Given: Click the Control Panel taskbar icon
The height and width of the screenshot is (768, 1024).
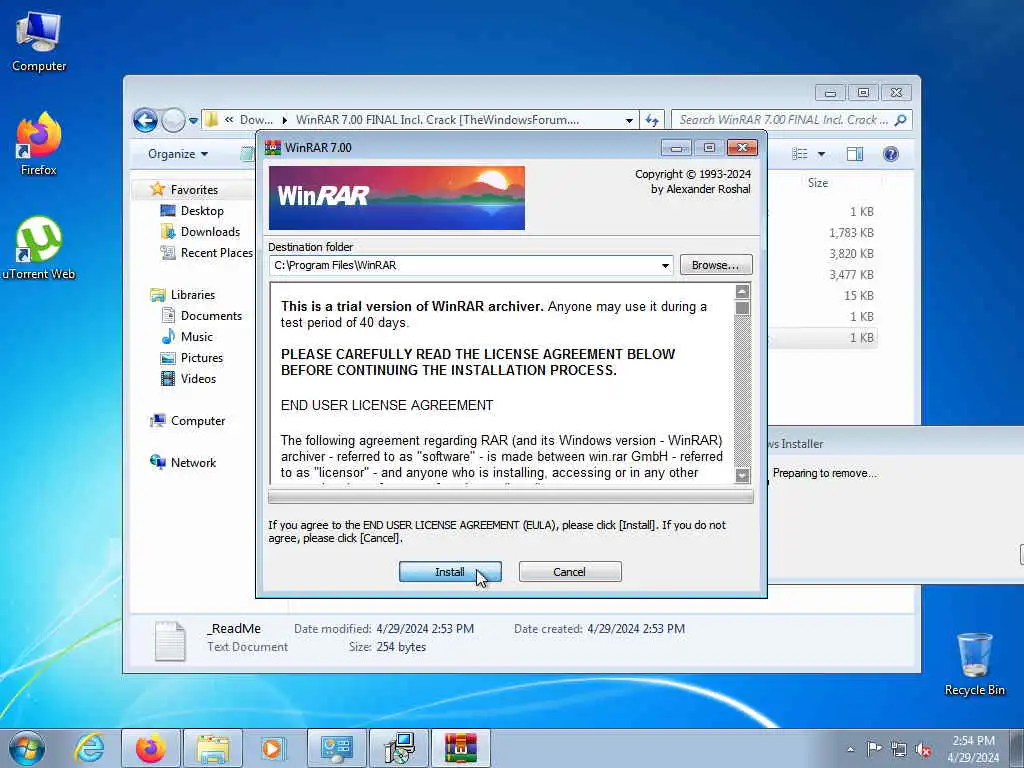Looking at the screenshot, I should [336, 748].
